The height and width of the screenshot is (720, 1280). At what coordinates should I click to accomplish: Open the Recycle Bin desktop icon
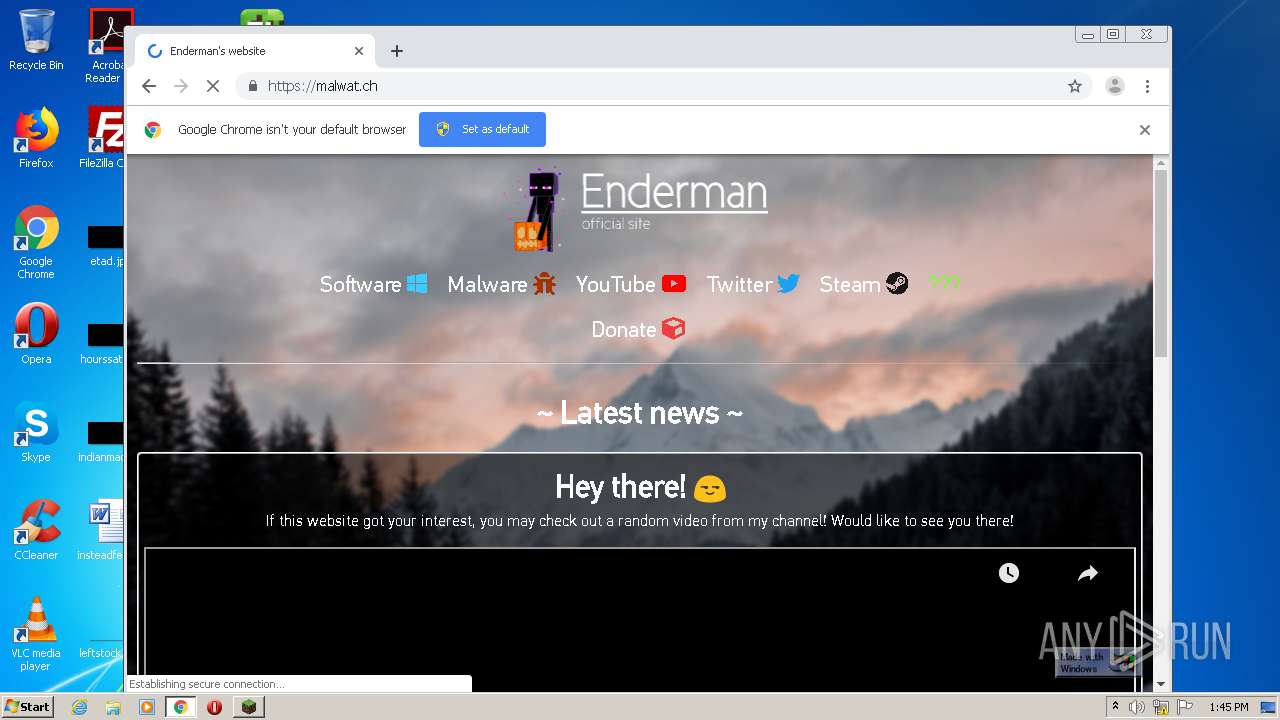pos(36,40)
